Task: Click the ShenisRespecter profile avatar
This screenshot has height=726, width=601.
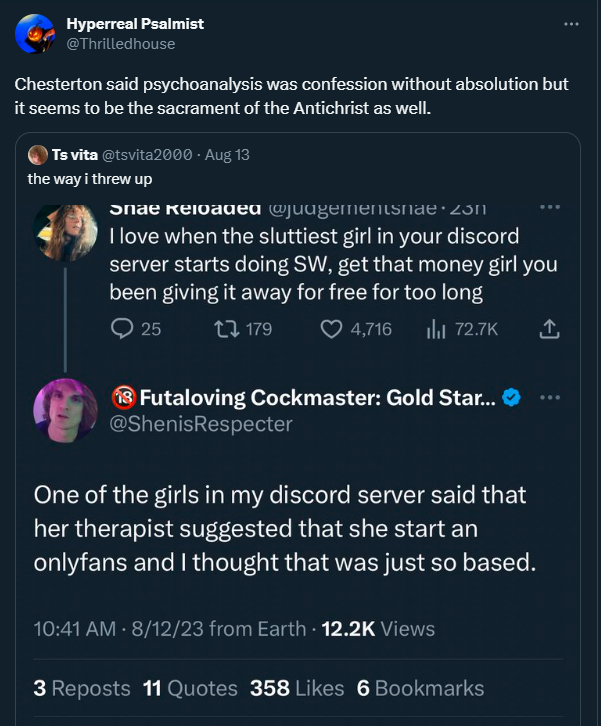Action: pos(66,411)
